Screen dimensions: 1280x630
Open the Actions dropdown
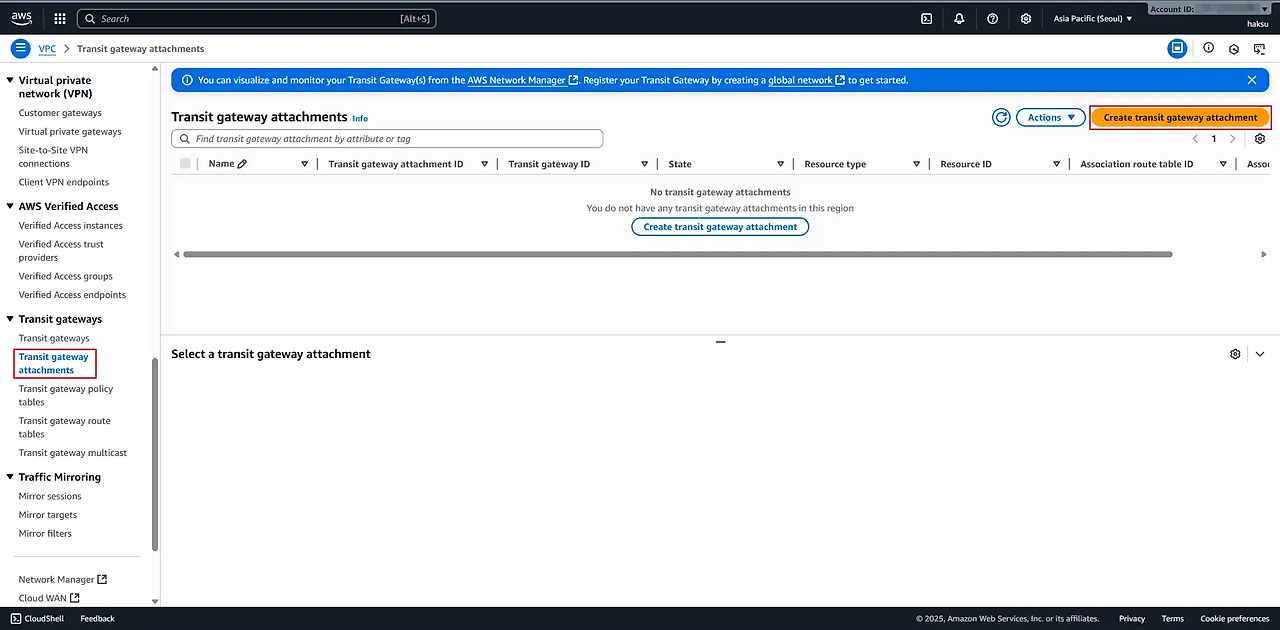click(1051, 118)
